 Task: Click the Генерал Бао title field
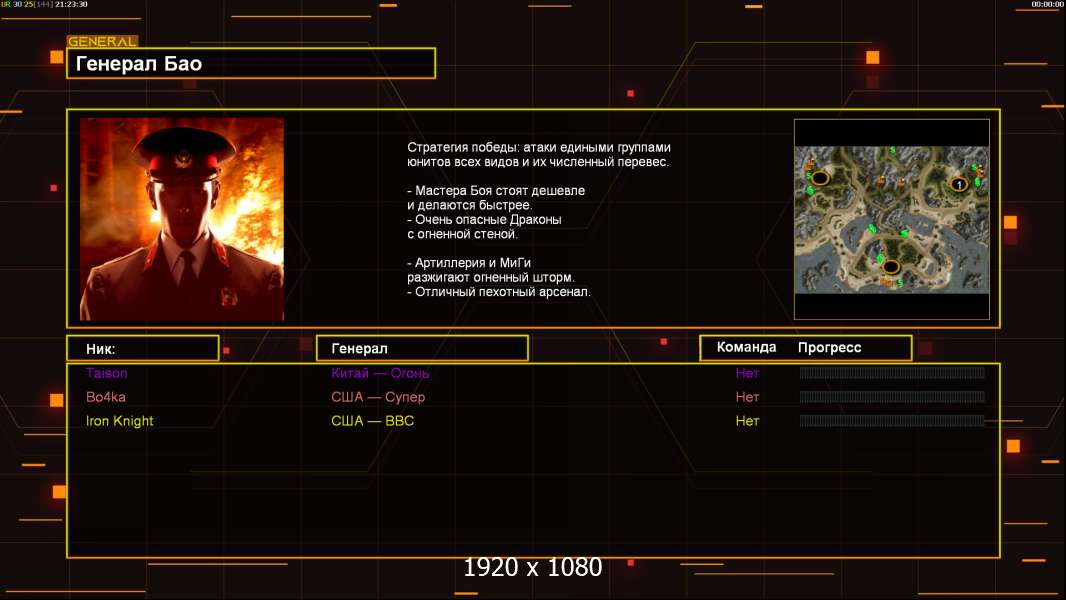(x=251, y=63)
